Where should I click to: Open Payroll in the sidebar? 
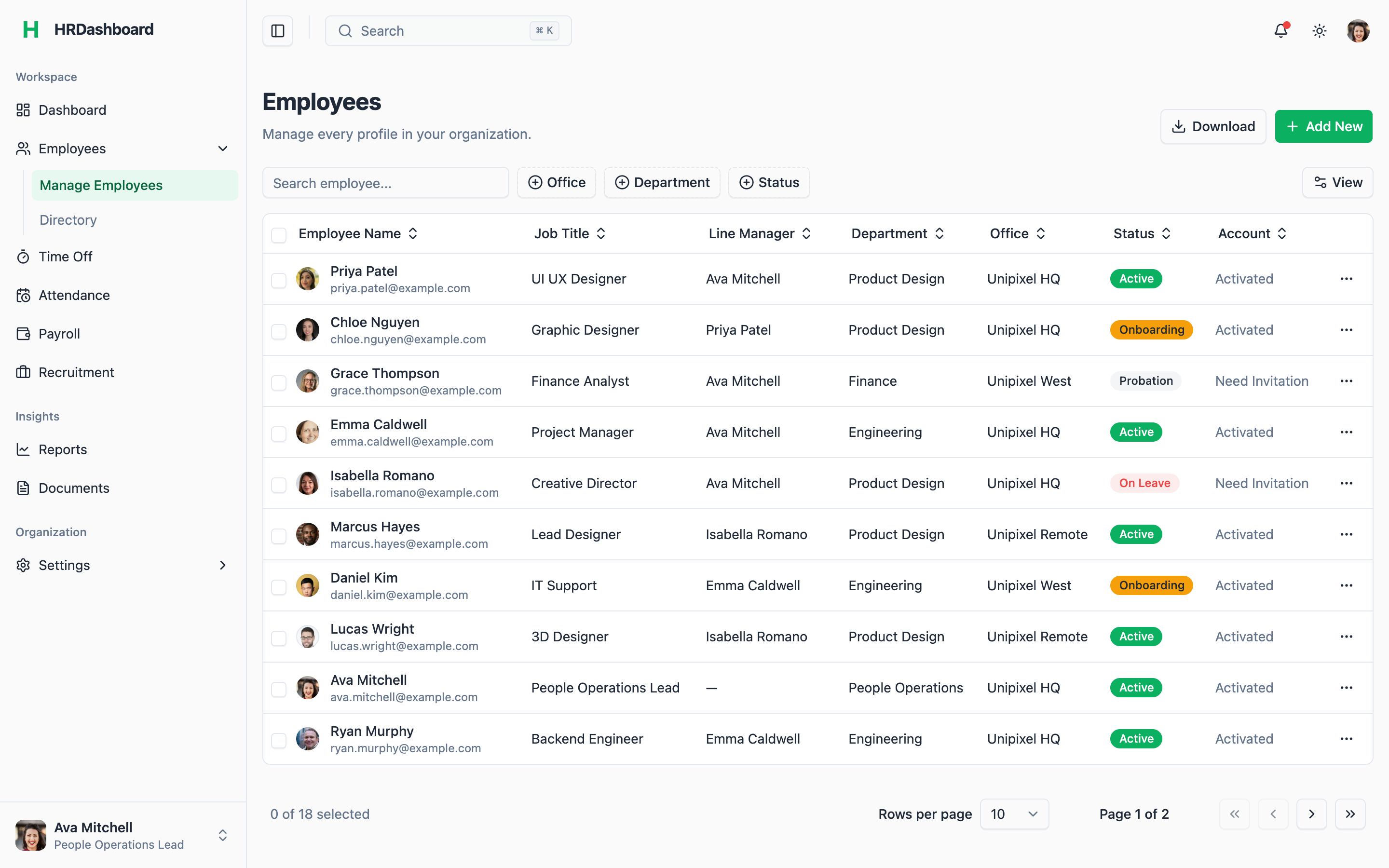click(122, 334)
